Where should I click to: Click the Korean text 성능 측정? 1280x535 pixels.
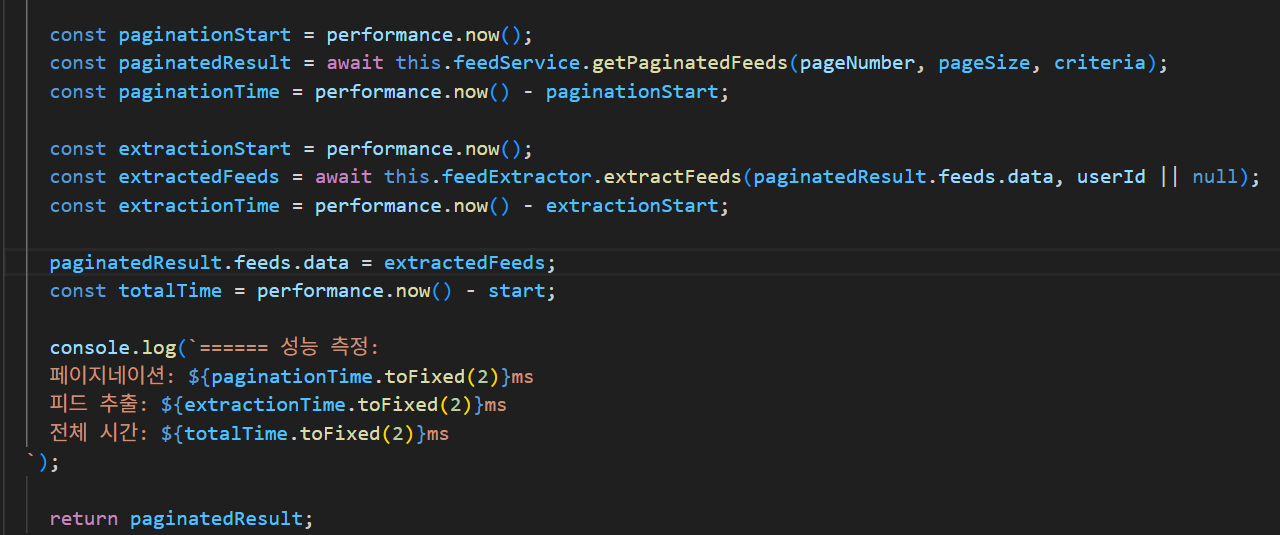click(x=325, y=348)
